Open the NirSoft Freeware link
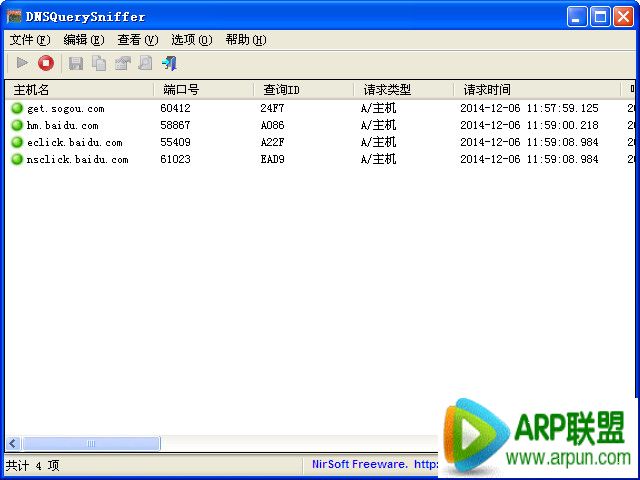The image size is (640, 480). [x=374, y=464]
